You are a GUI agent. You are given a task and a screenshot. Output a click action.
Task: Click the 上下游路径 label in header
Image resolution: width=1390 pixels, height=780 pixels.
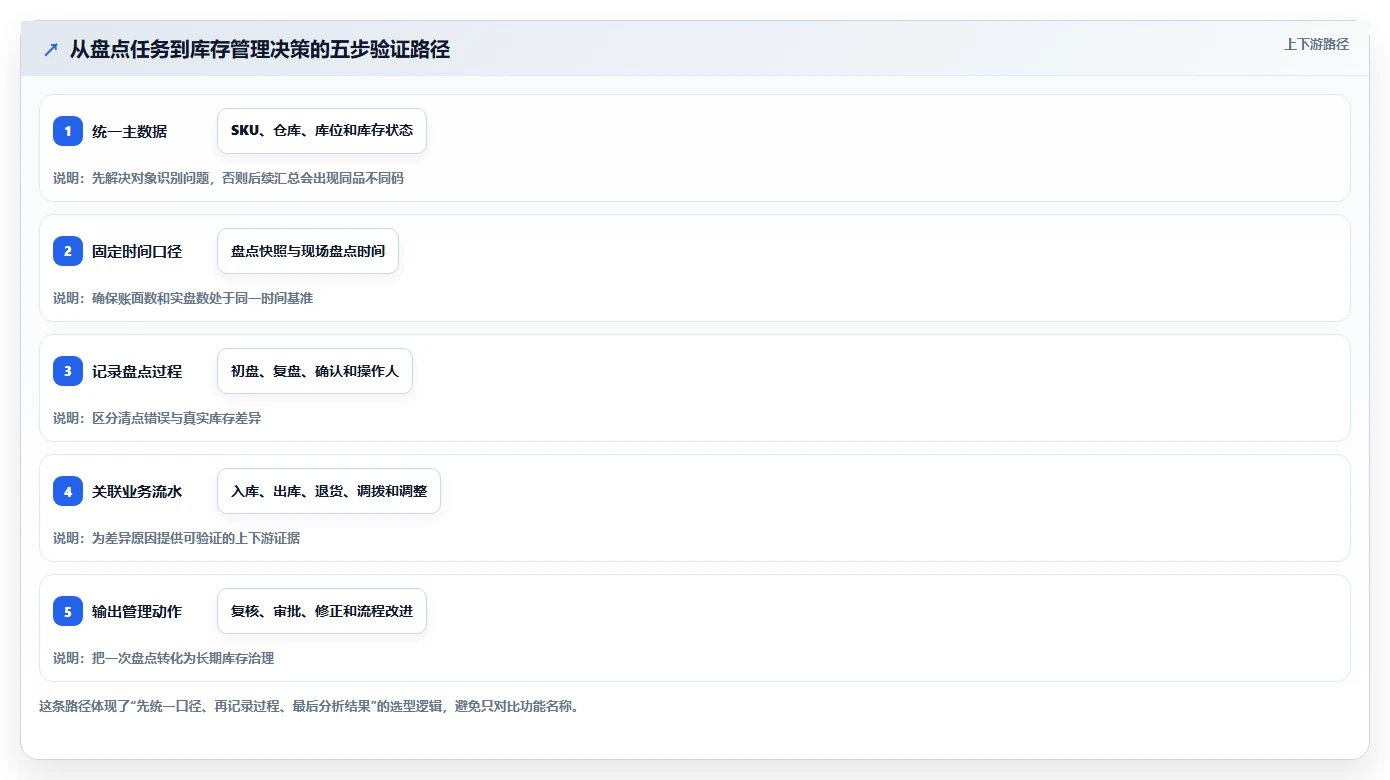point(1316,44)
